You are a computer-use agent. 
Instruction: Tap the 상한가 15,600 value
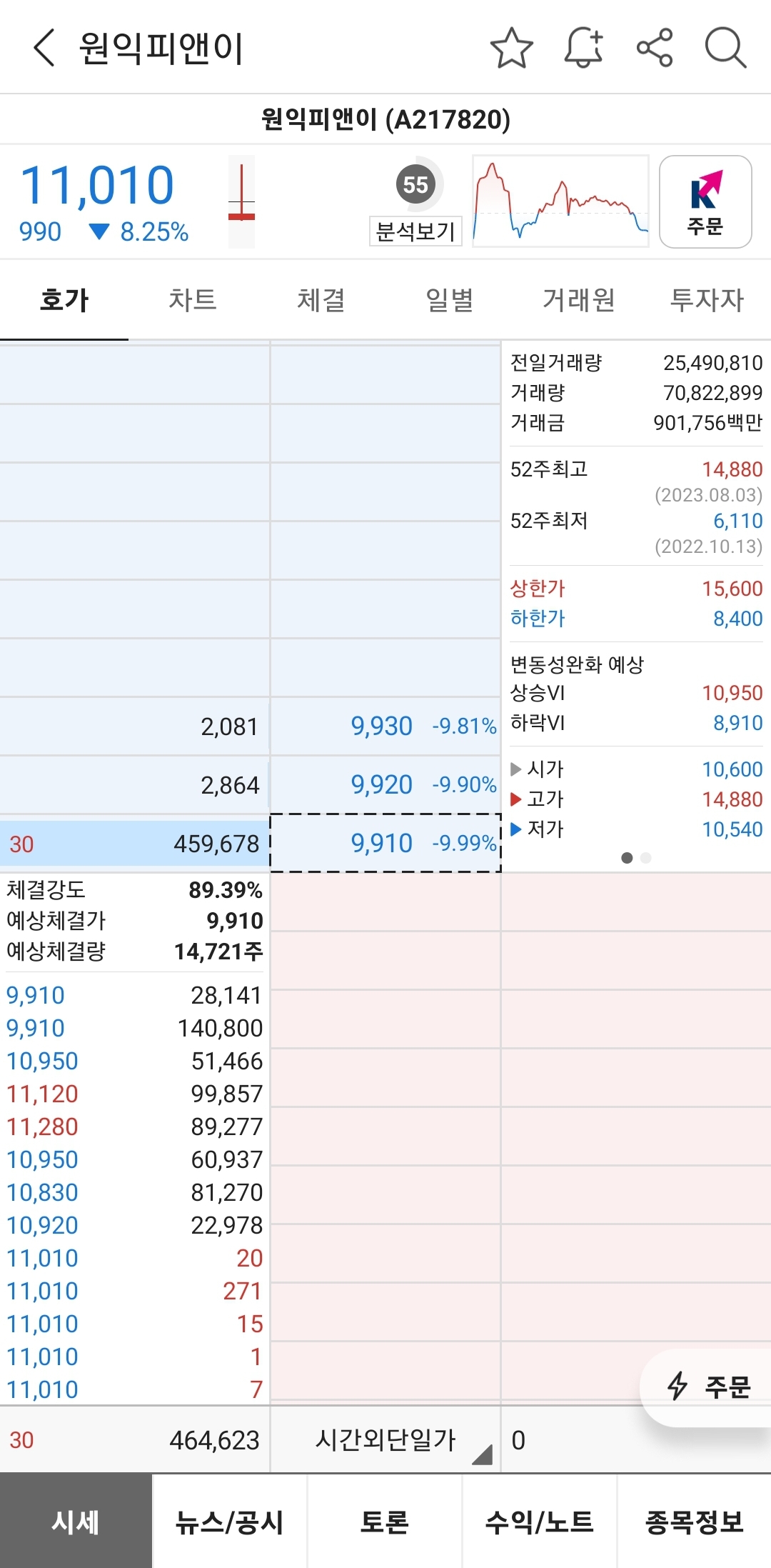(x=732, y=589)
